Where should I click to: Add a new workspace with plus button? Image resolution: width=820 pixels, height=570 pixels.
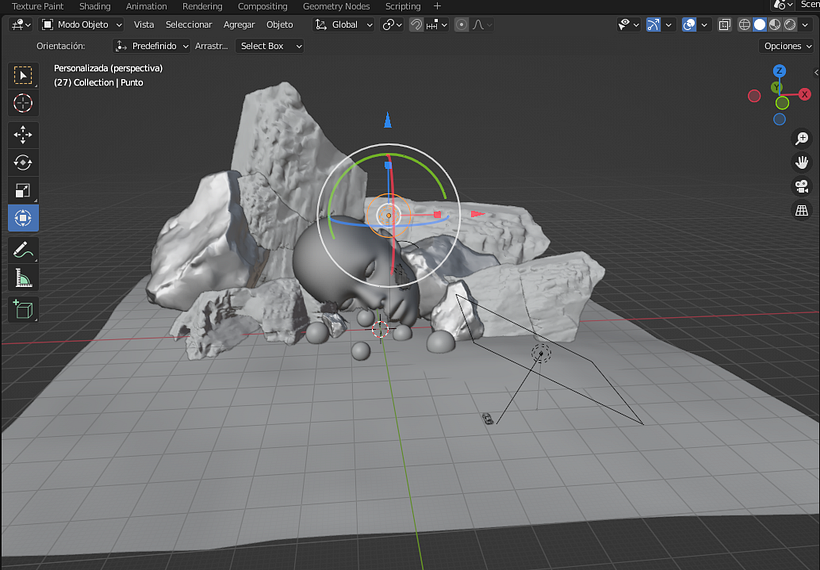coord(437,6)
